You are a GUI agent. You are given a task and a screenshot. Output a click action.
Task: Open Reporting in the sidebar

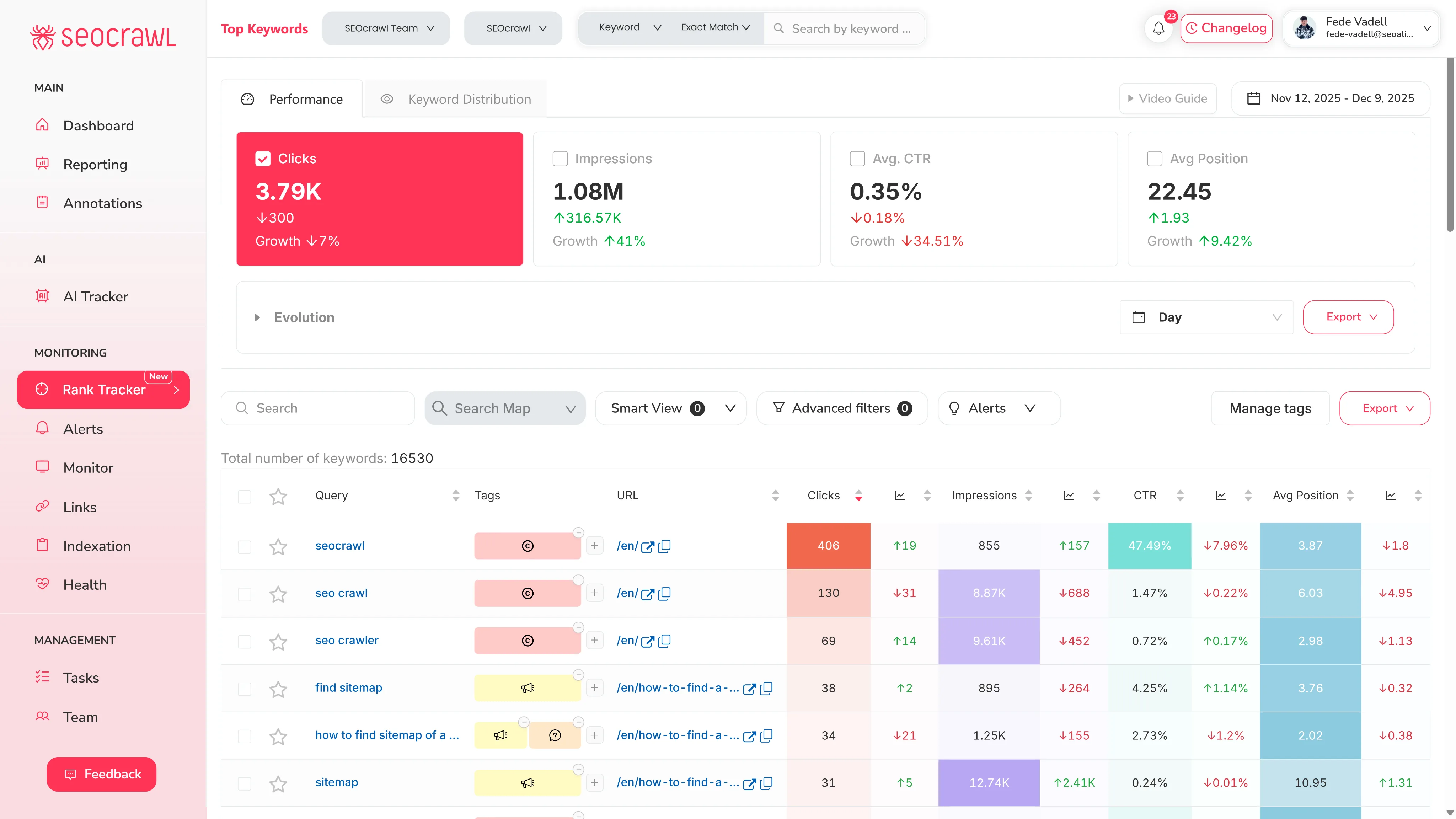click(95, 165)
